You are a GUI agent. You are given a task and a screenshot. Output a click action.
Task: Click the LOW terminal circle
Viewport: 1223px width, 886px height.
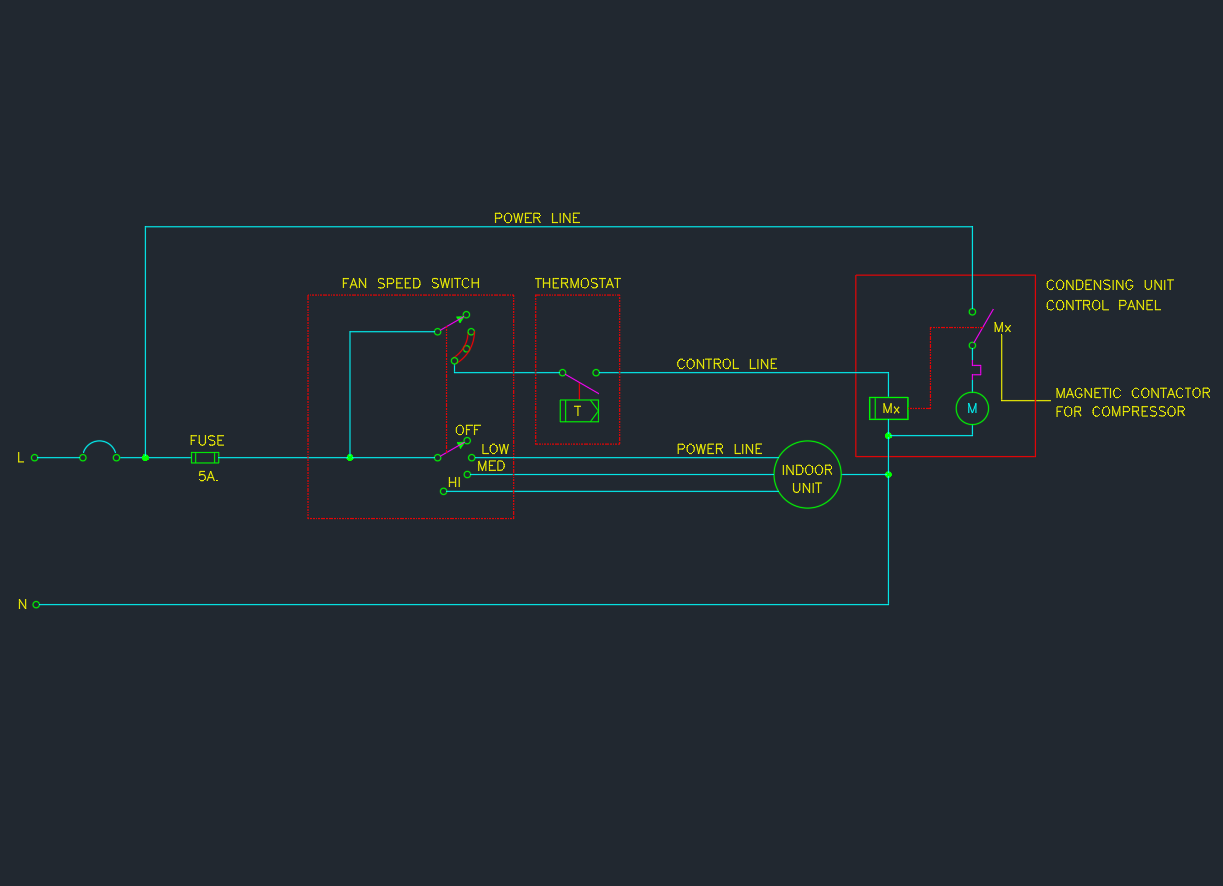472,457
